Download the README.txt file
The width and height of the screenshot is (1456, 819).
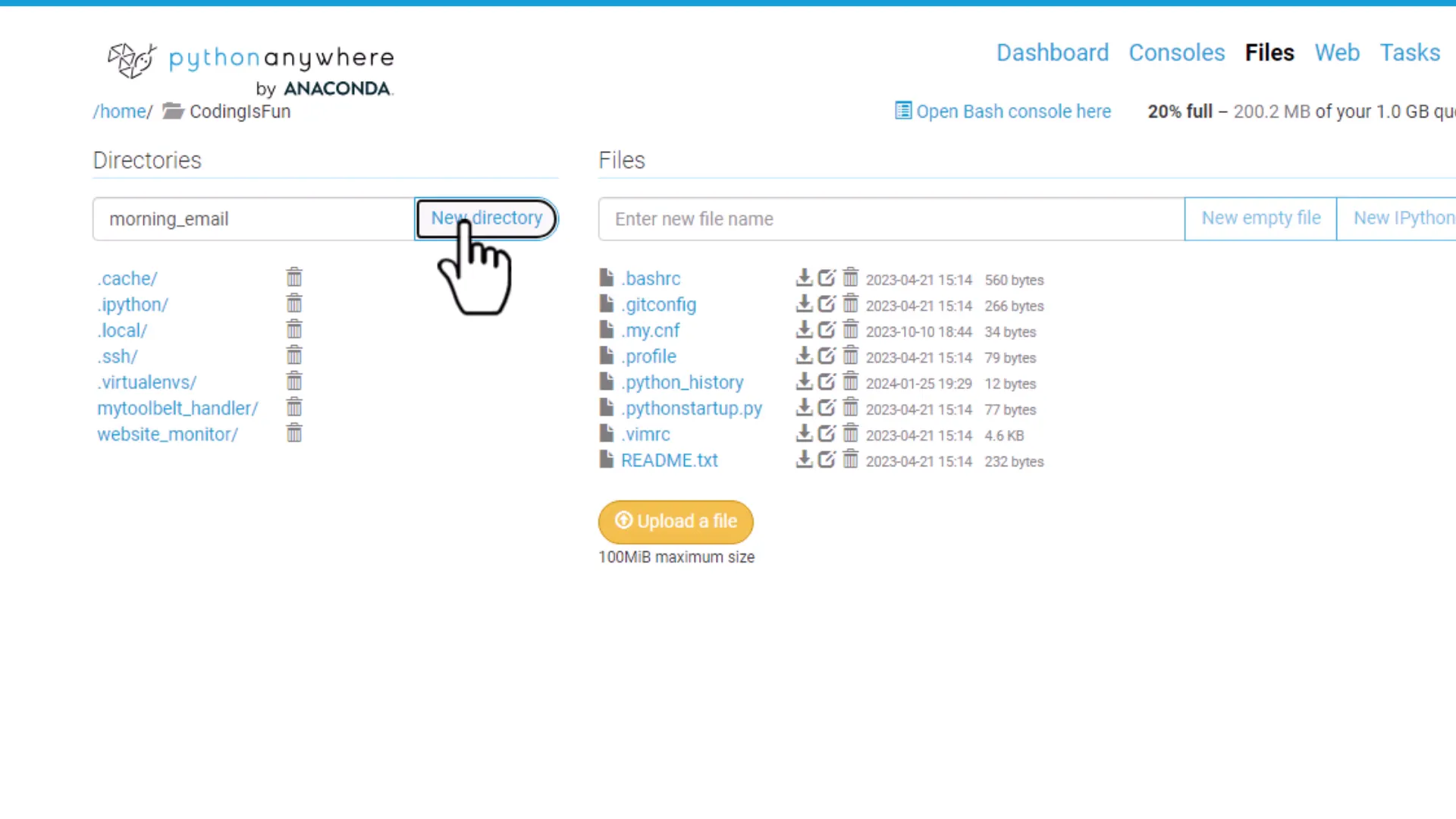click(x=804, y=459)
